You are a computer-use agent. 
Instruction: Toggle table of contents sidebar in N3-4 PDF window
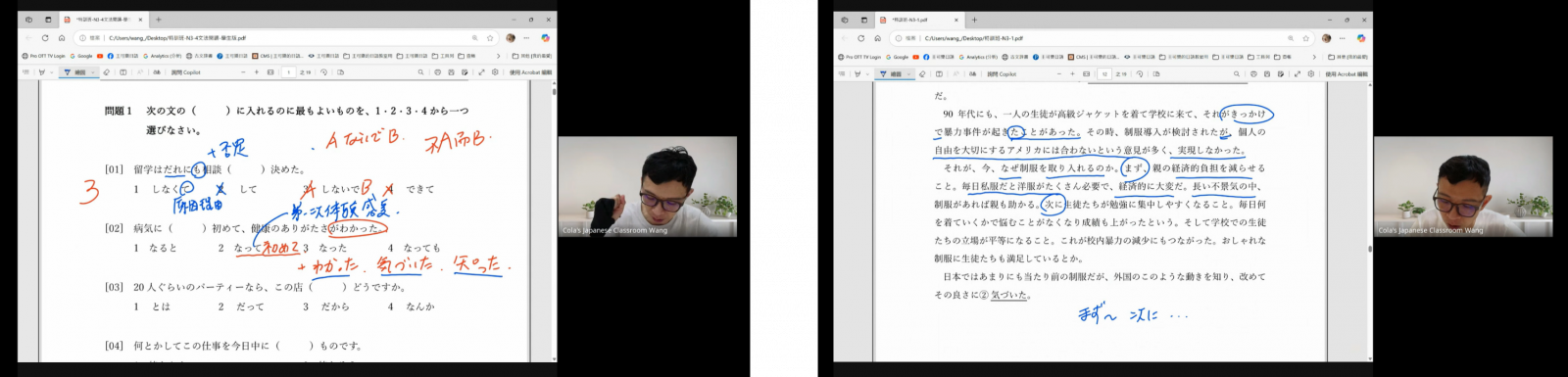point(25,71)
